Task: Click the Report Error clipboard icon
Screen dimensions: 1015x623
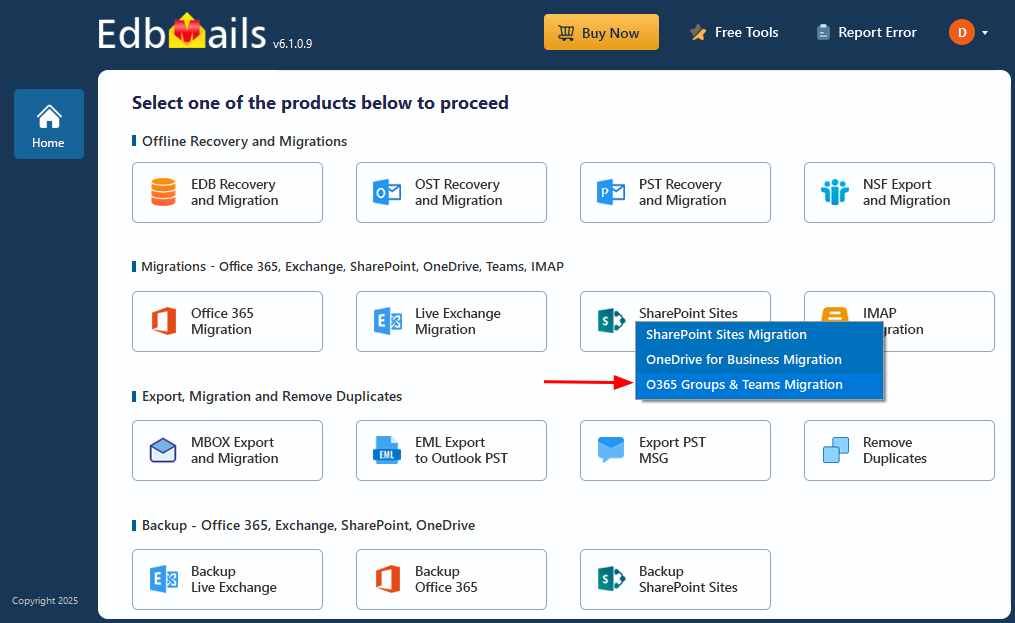Action: click(823, 32)
